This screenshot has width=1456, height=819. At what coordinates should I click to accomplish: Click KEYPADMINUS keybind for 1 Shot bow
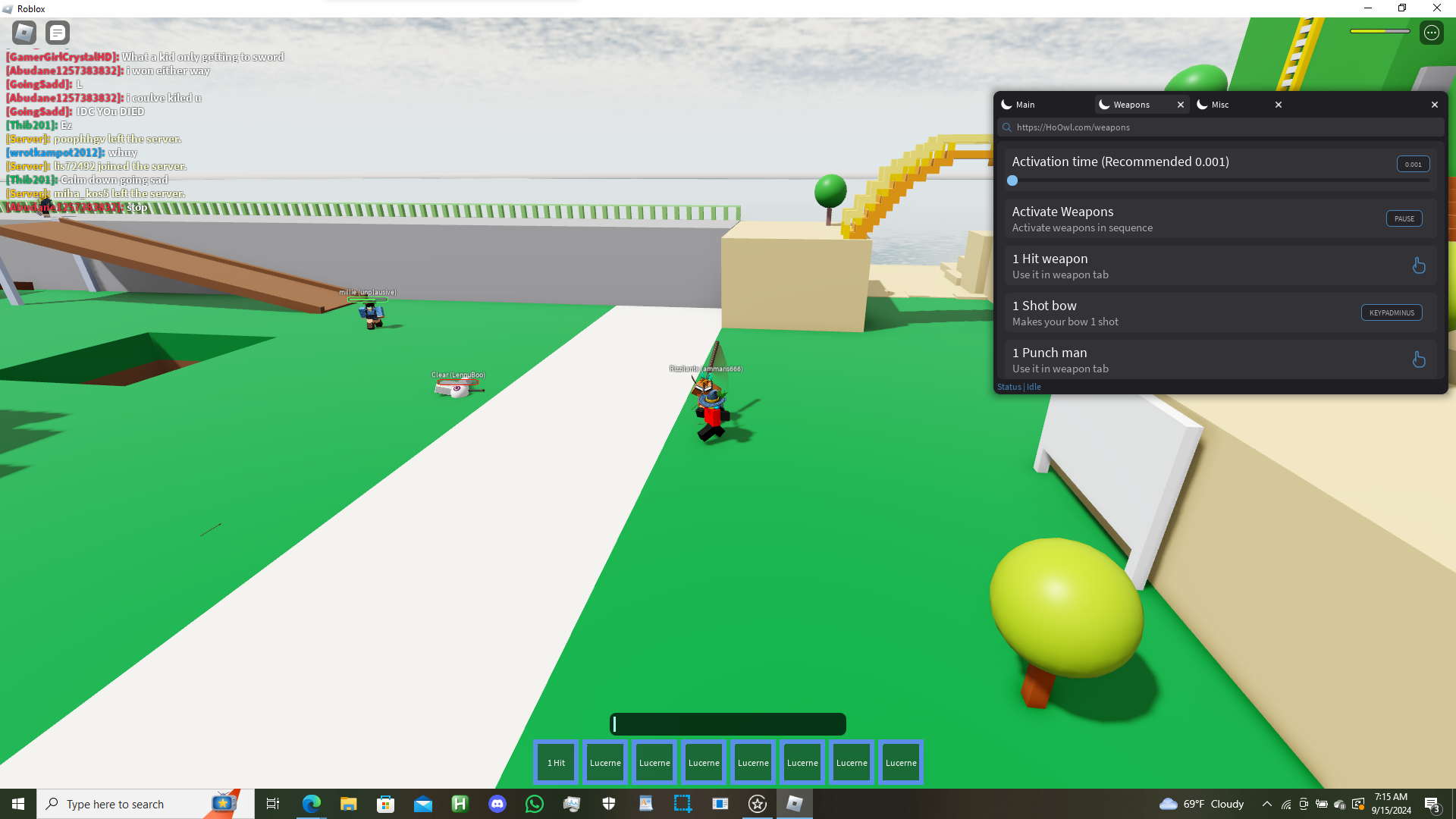tap(1392, 312)
